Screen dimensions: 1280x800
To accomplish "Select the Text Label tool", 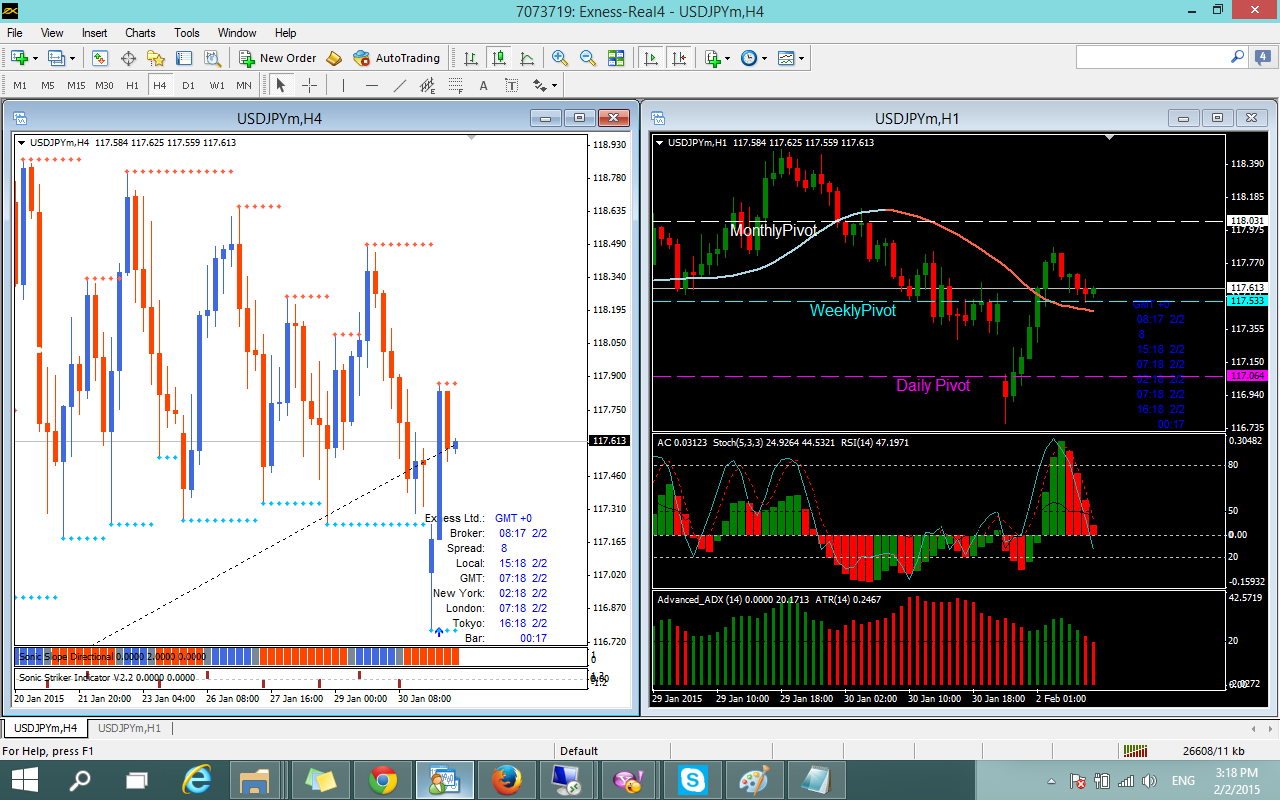I will (511, 85).
